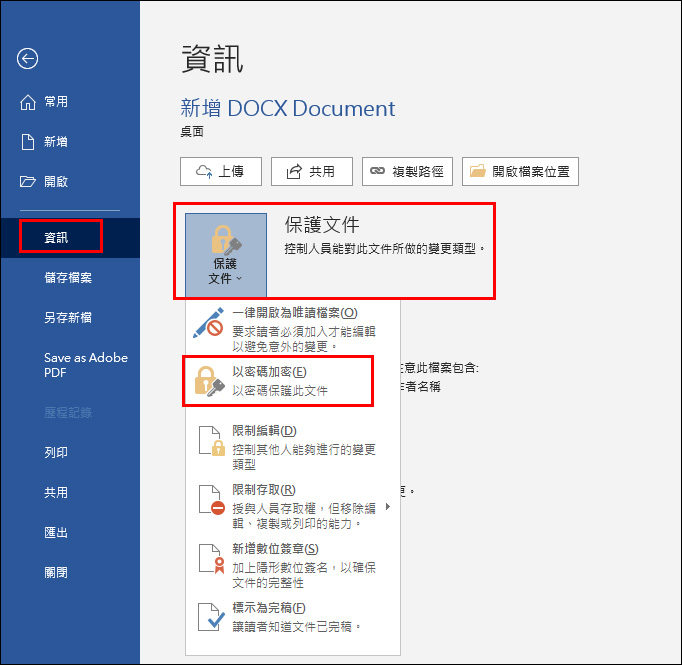Viewport: 682px width, 665px height.
Task: Choose 另存新檔 in the sidebar
Action: (x=70, y=318)
